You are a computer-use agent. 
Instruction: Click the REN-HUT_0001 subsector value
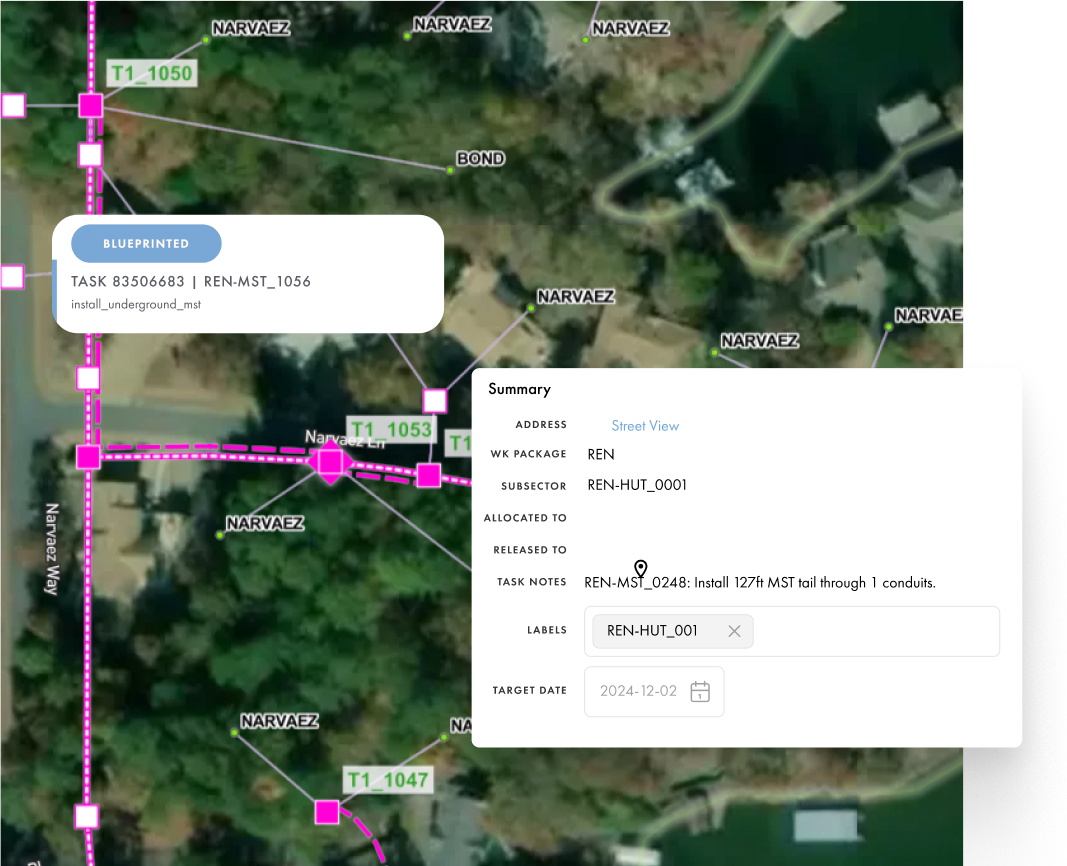pos(637,485)
